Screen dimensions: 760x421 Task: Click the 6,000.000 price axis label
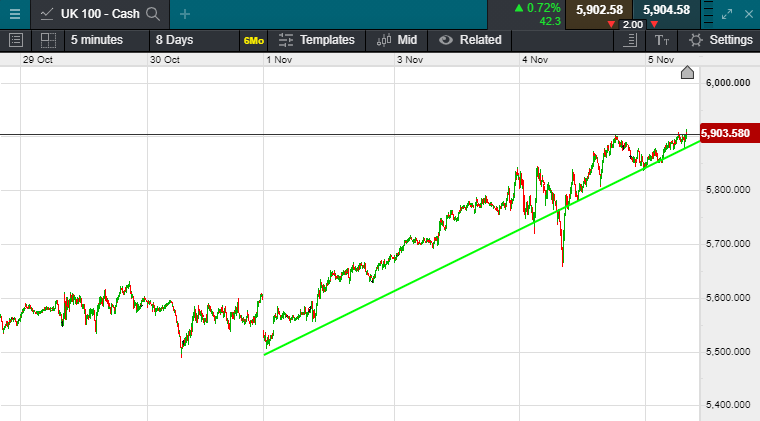pyautogui.click(x=728, y=83)
